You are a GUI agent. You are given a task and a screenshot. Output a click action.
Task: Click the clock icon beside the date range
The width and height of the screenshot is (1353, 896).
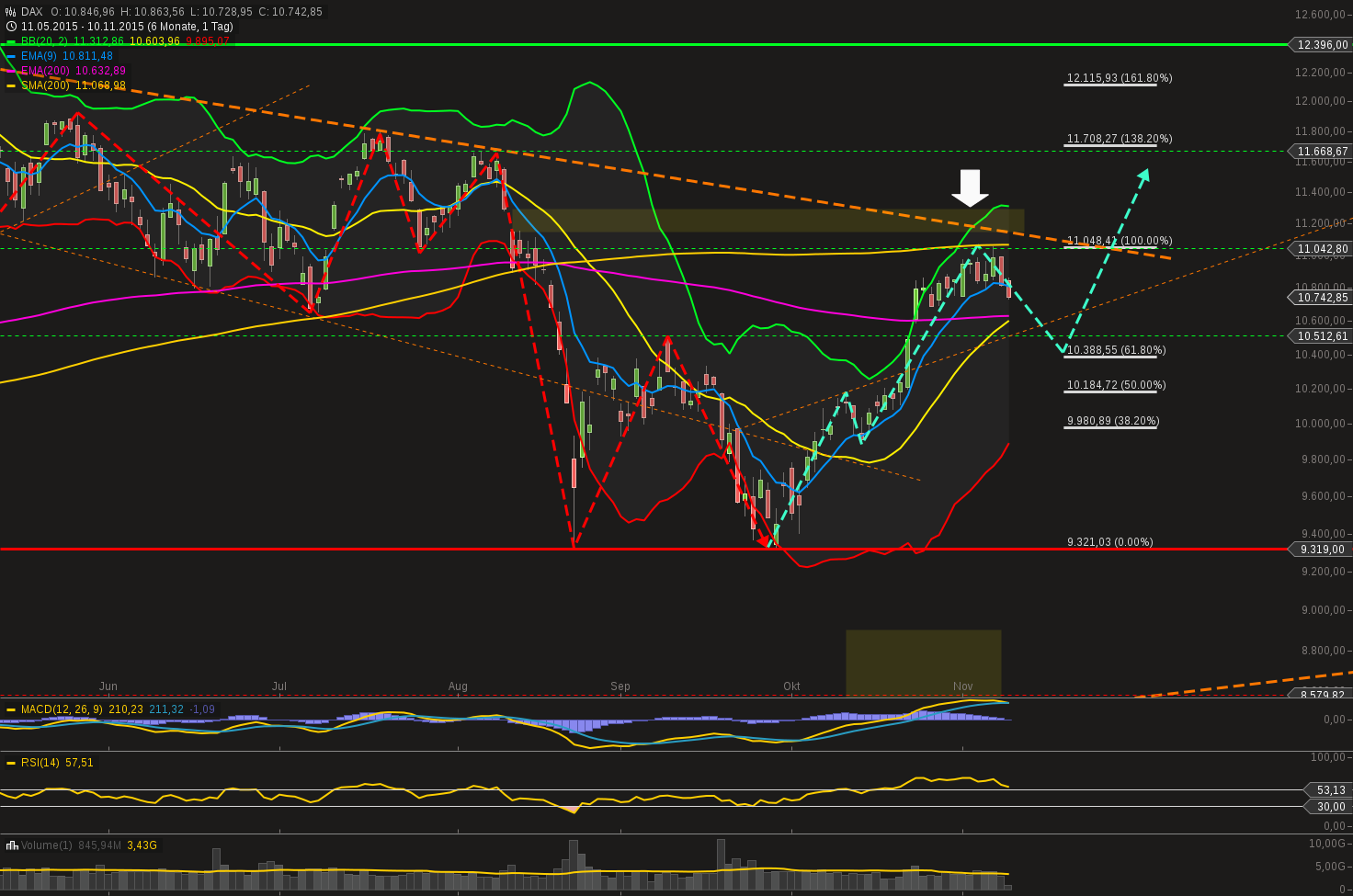pos(11,27)
